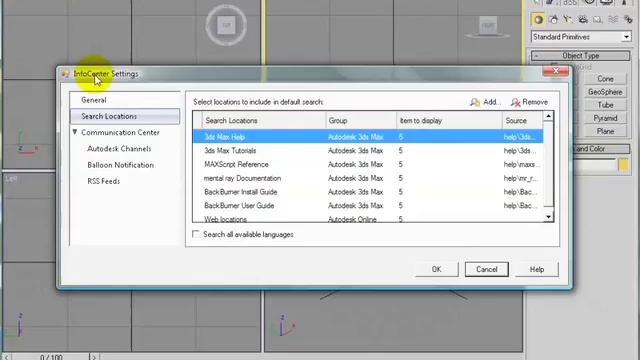
Task: Click the Remove search location icon
Action: (x=516, y=102)
